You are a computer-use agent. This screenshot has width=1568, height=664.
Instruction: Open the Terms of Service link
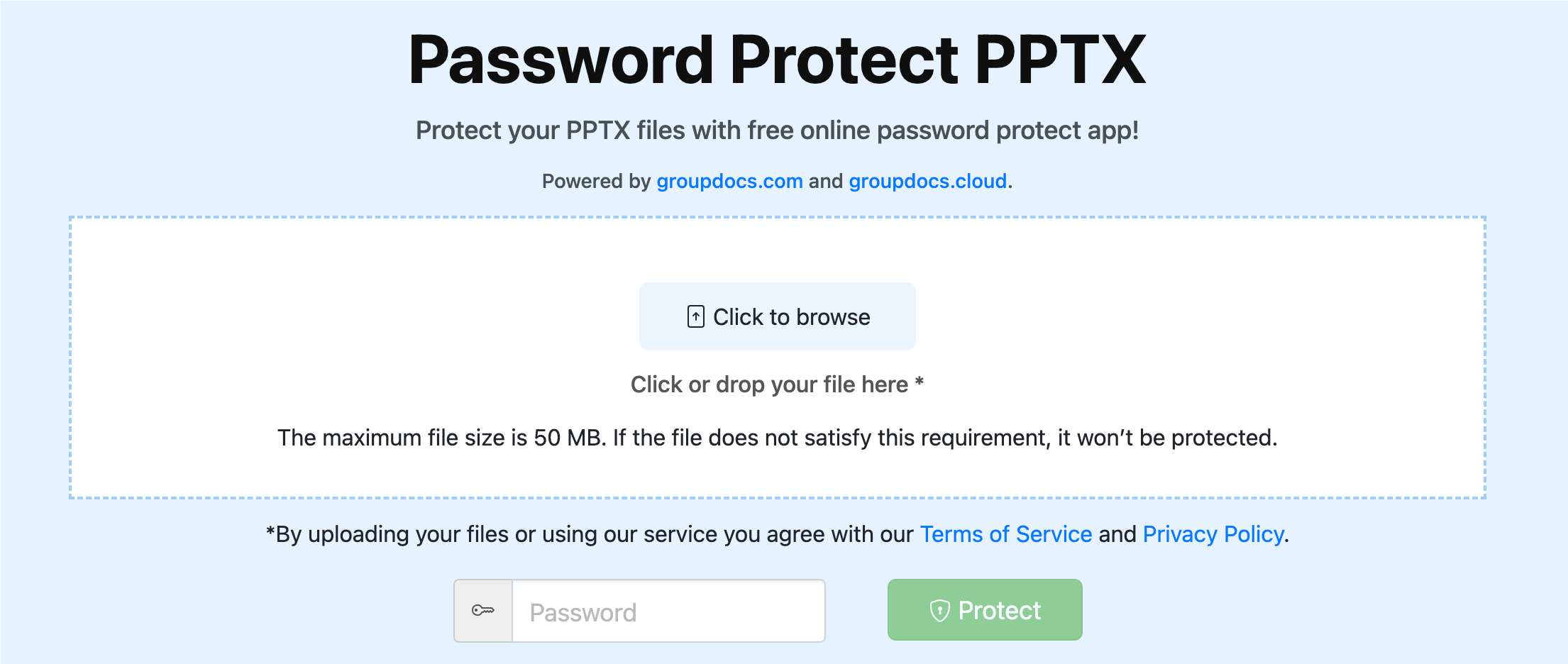(x=1005, y=534)
